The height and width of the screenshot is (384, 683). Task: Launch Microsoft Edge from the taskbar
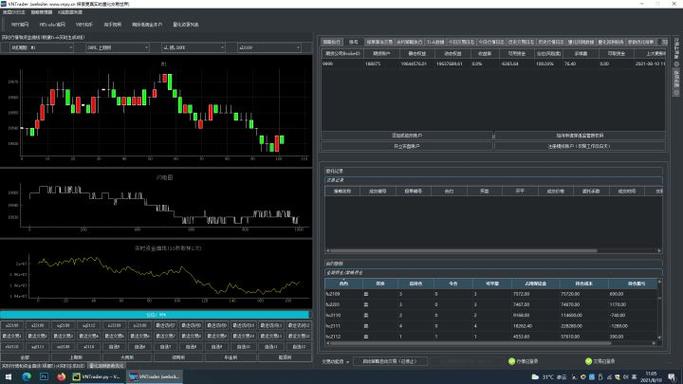click(x=26, y=377)
